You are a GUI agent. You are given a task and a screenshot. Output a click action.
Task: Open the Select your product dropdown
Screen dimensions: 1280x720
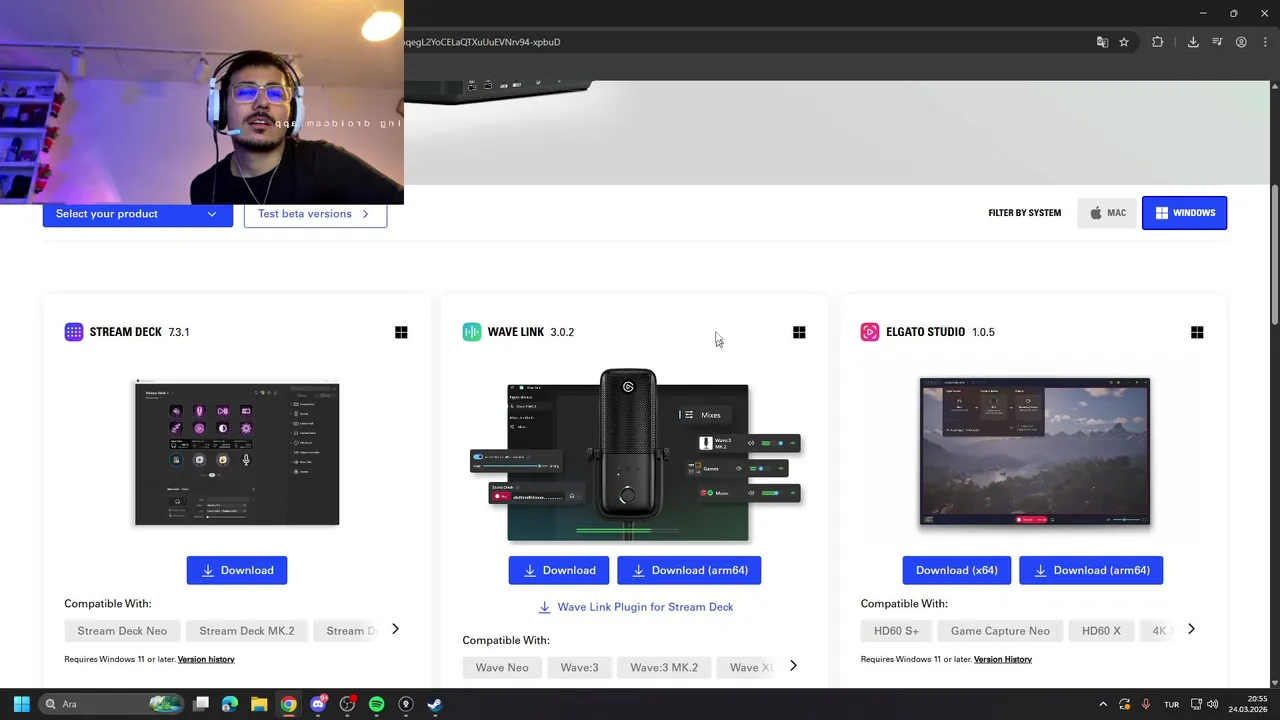click(x=138, y=214)
